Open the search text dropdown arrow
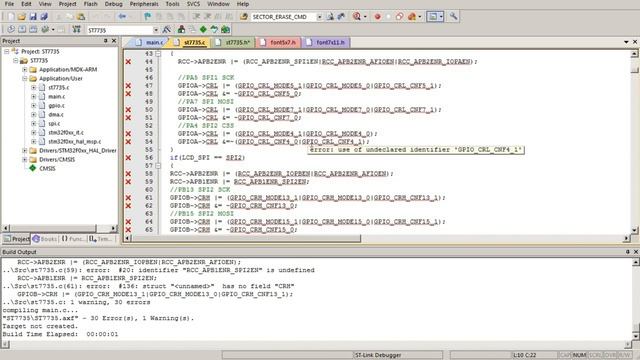The height and width of the screenshot is (360, 640). point(319,17)
